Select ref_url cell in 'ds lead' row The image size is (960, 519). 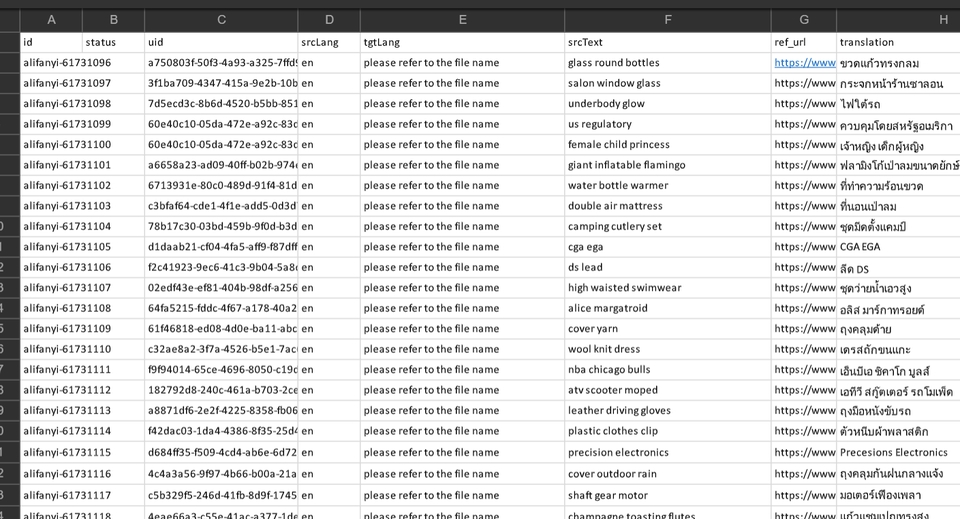pyautogui.click(x=804, y=267)
